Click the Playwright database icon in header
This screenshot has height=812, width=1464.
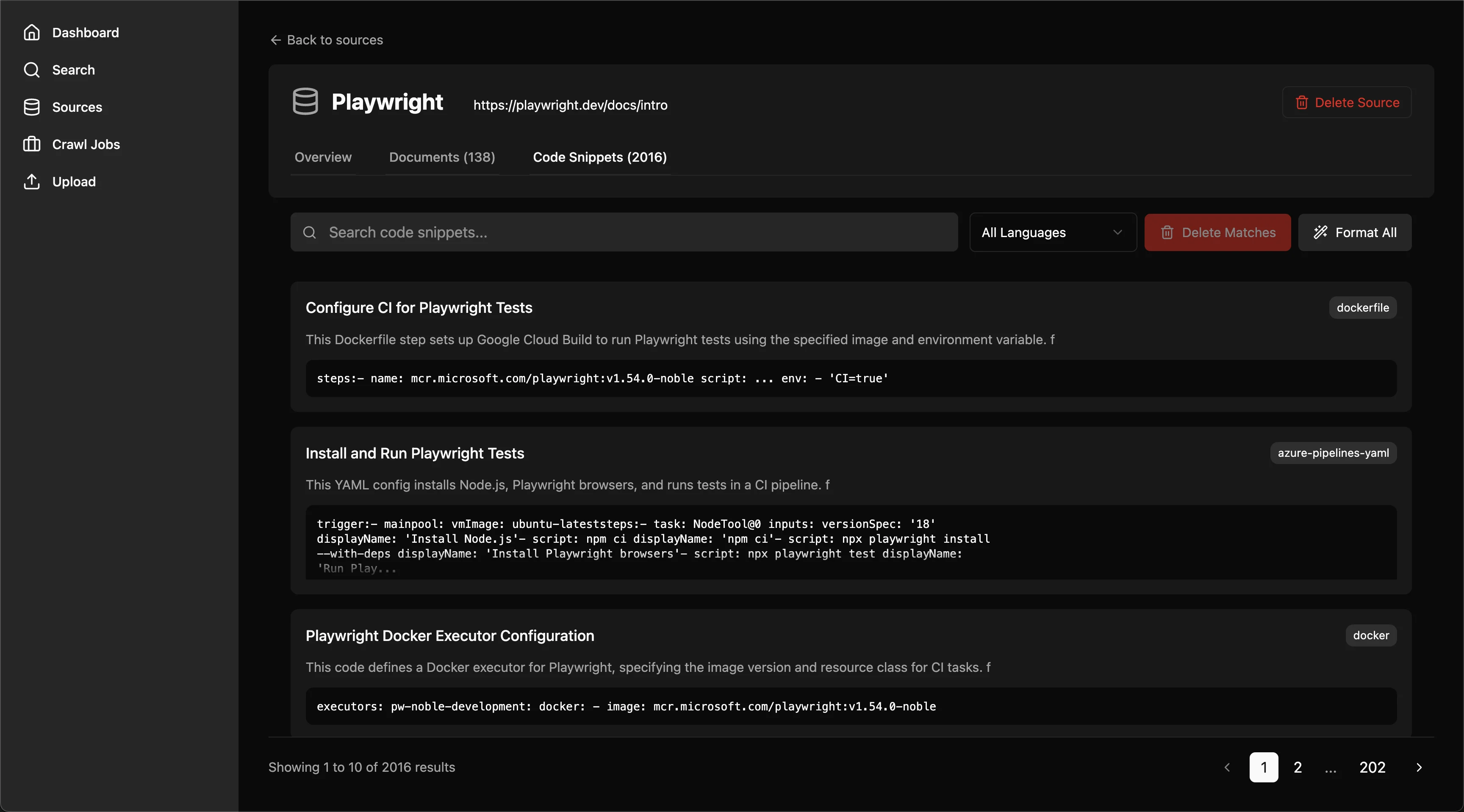click(x=305, y=102)
